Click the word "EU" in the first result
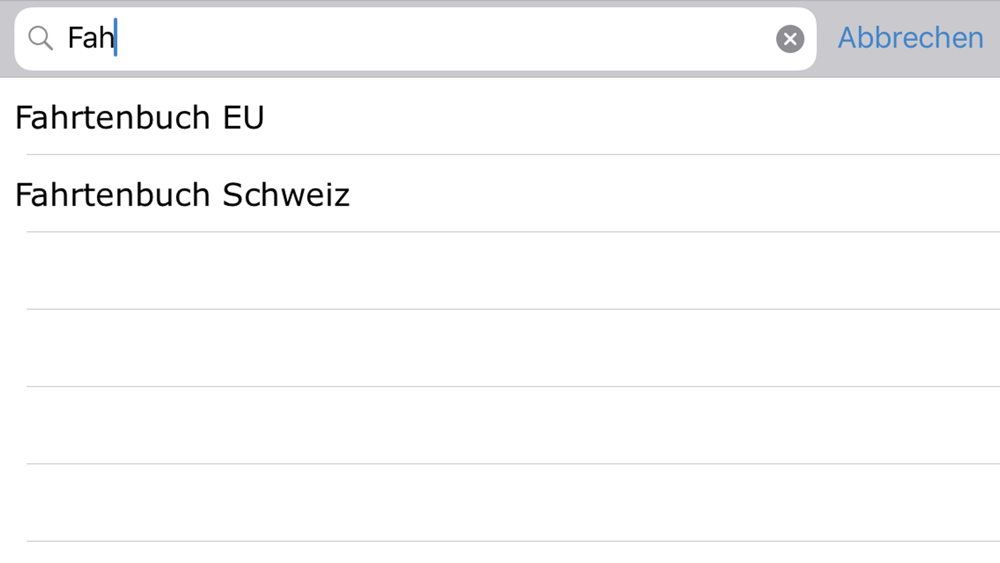 click(243, 118)
